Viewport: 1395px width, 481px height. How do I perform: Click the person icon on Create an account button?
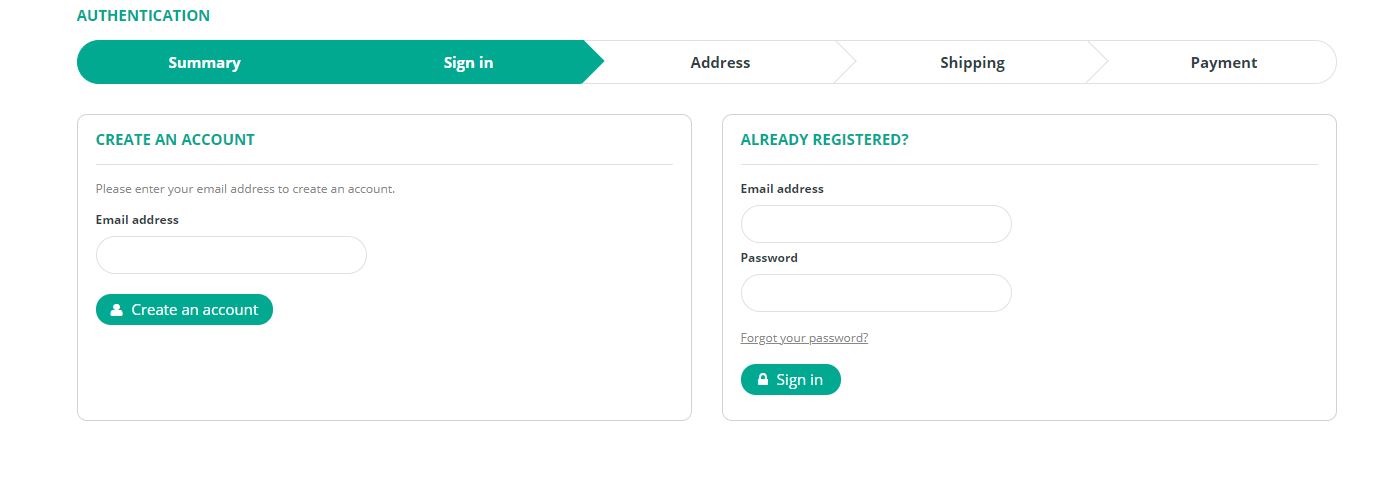click(x=116, y=310)
